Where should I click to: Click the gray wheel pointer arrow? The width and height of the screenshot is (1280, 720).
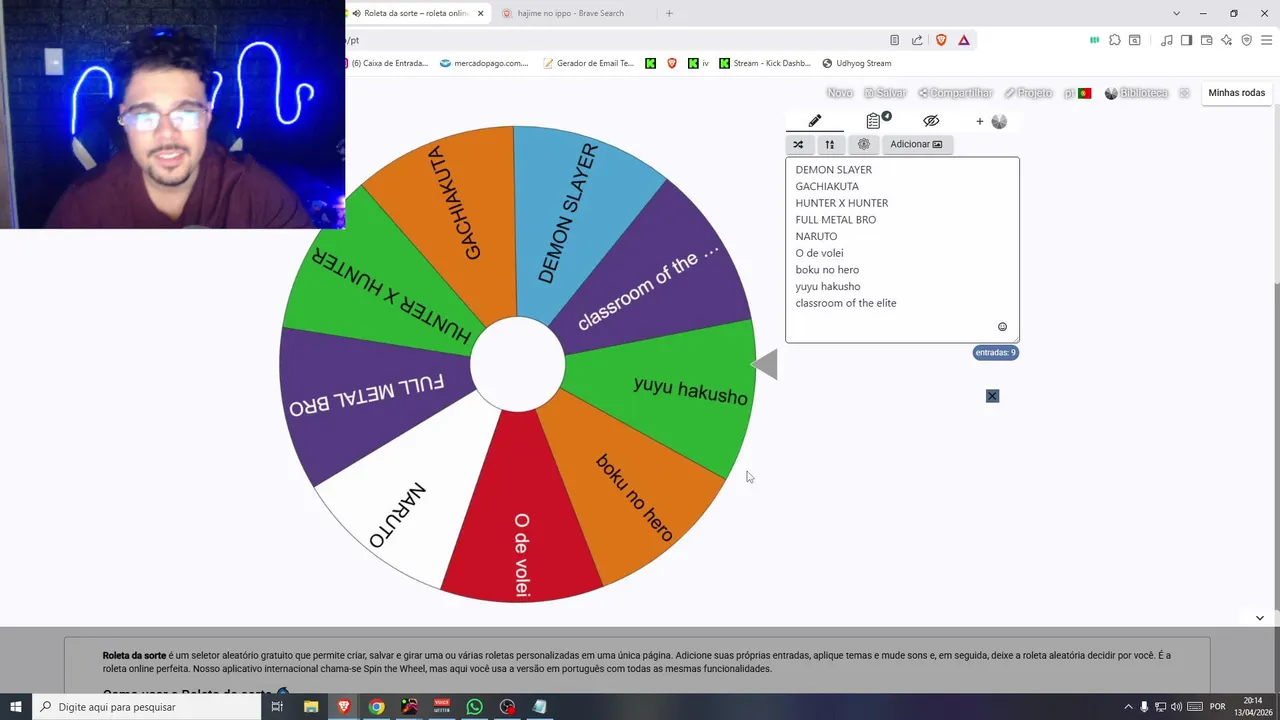[x=765, y=365]
